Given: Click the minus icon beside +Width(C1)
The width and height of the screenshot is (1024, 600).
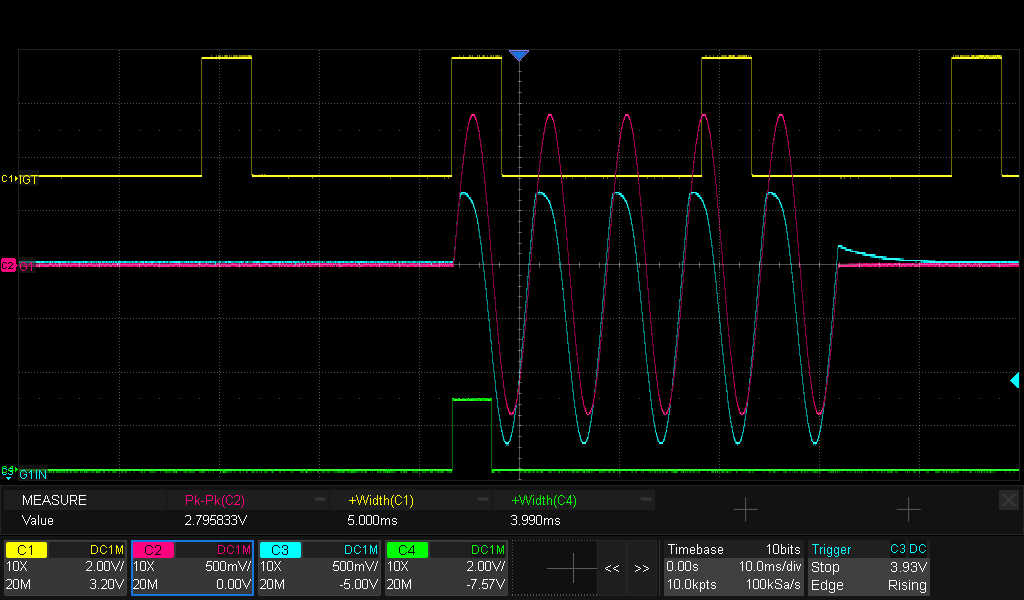Looking at the screenshot, I should coord(482,499).
